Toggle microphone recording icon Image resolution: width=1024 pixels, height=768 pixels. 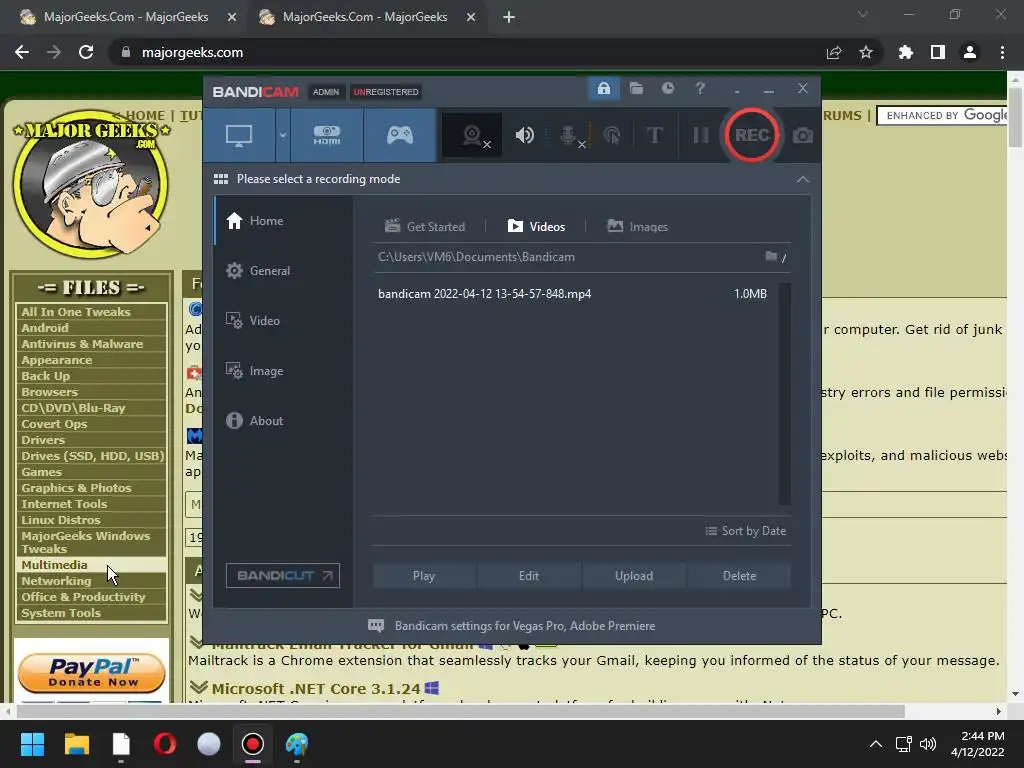tap(570, 135)
